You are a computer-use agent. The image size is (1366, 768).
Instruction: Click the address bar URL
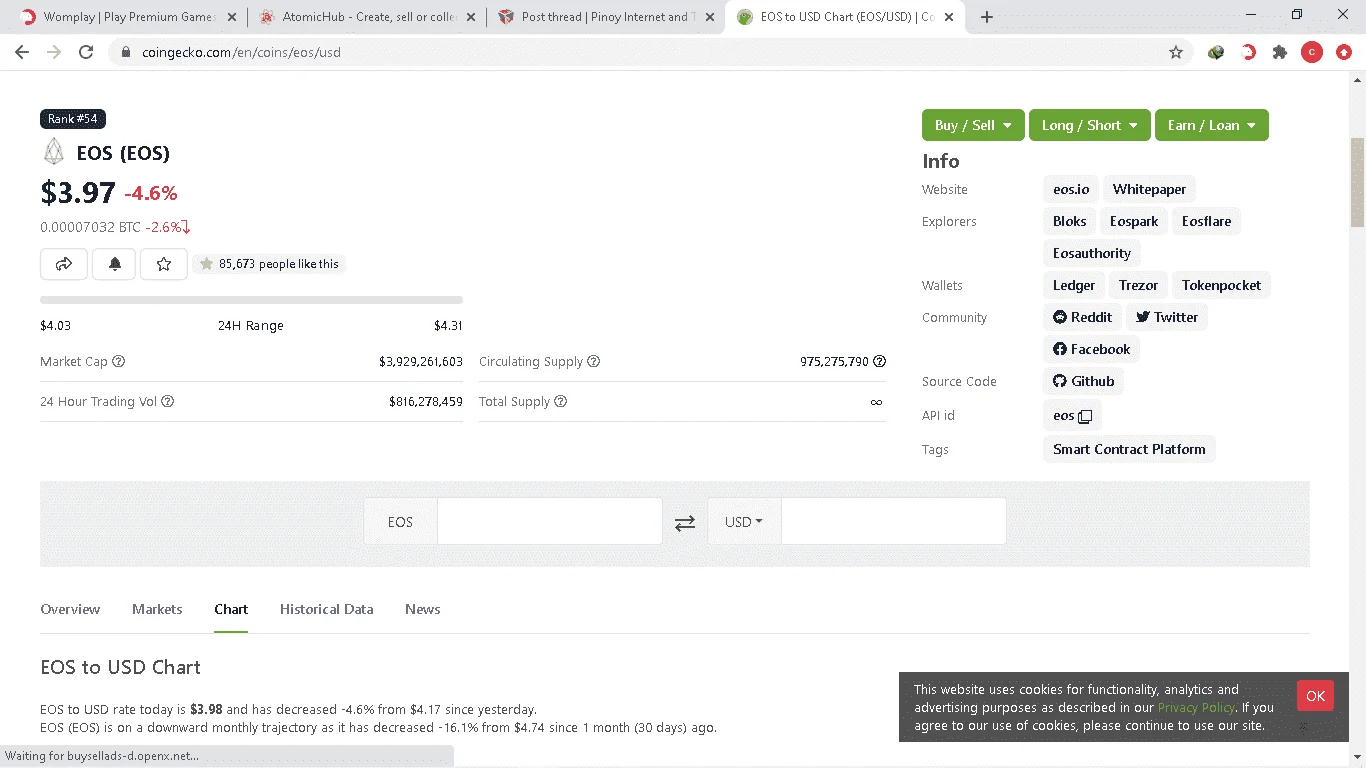click(241, 52)
